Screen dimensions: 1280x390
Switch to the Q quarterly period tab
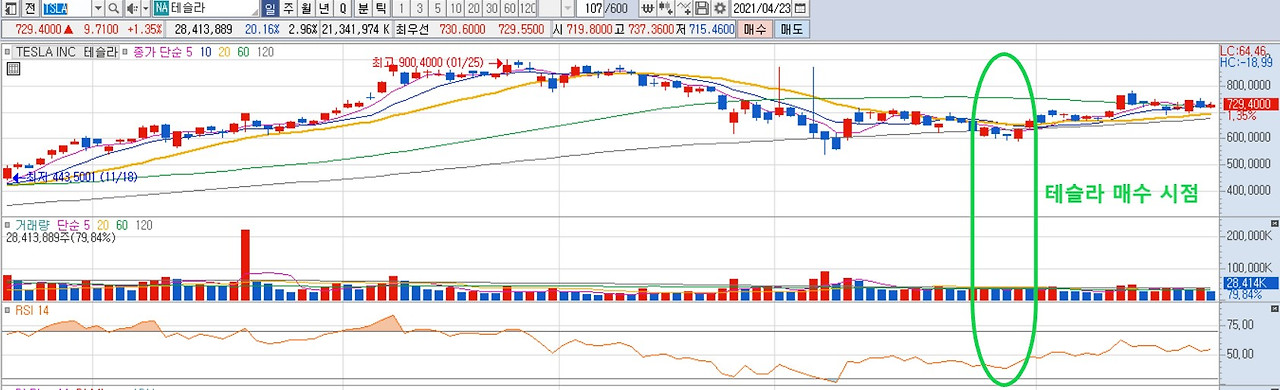pyautogui.click(x=343, y=8)
